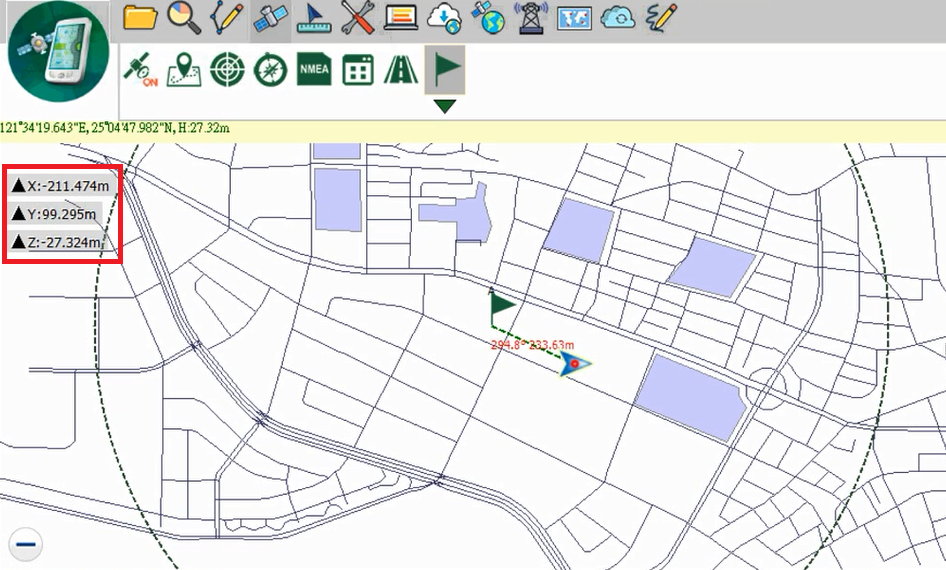This screenshot has height=570, width=946.
Task: Open the wrench and screwdriver settings
Action: (x=357, y=18)
